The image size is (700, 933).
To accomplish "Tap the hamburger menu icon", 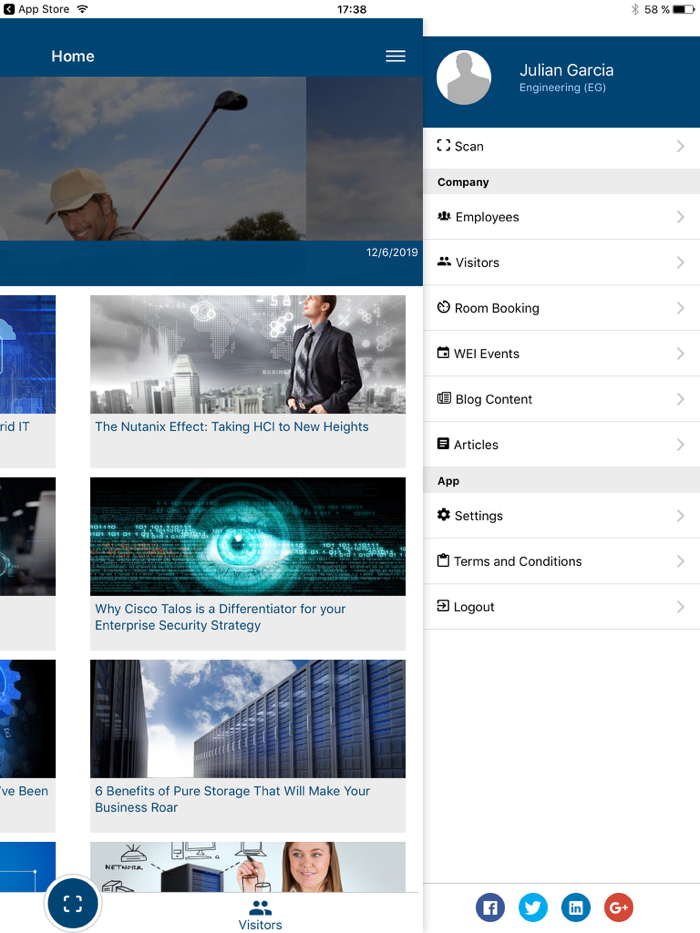I will [x=395, y=56].
